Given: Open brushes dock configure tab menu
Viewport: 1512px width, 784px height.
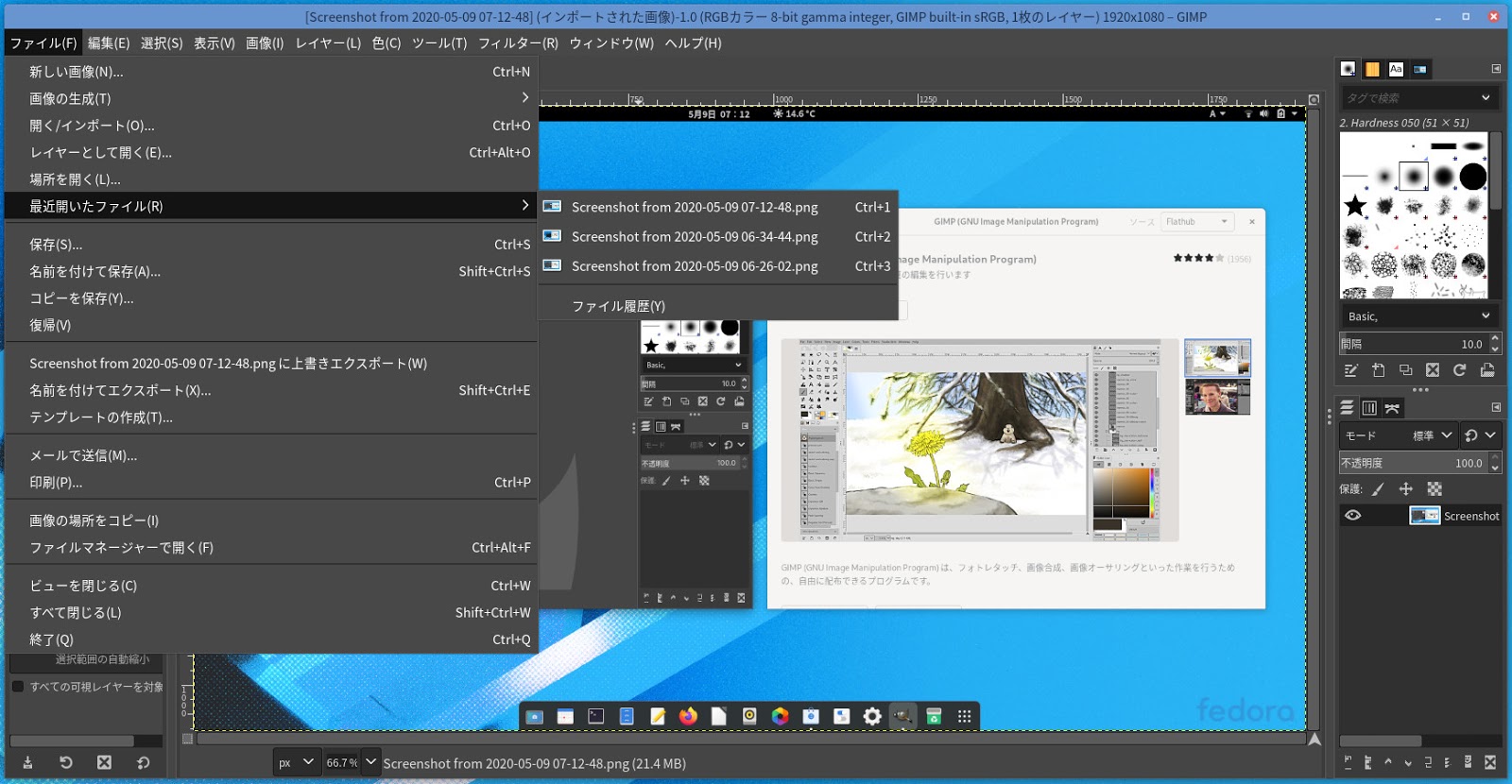Looking at the screenshot, I should 1496,69.
